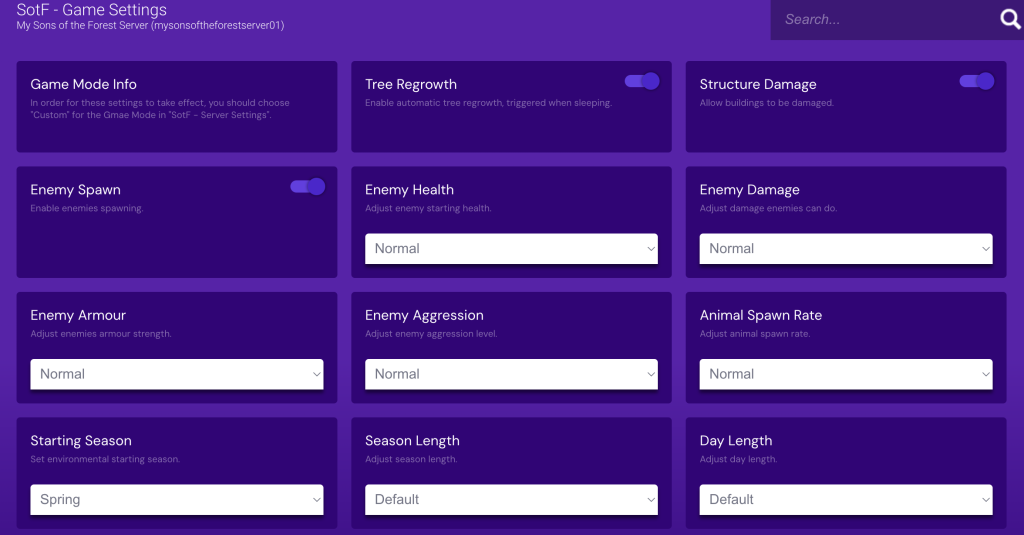The width and height of the screenshot is (1024, 535).
Task: Click the search magnifier icon
Action: point(1010,20)
